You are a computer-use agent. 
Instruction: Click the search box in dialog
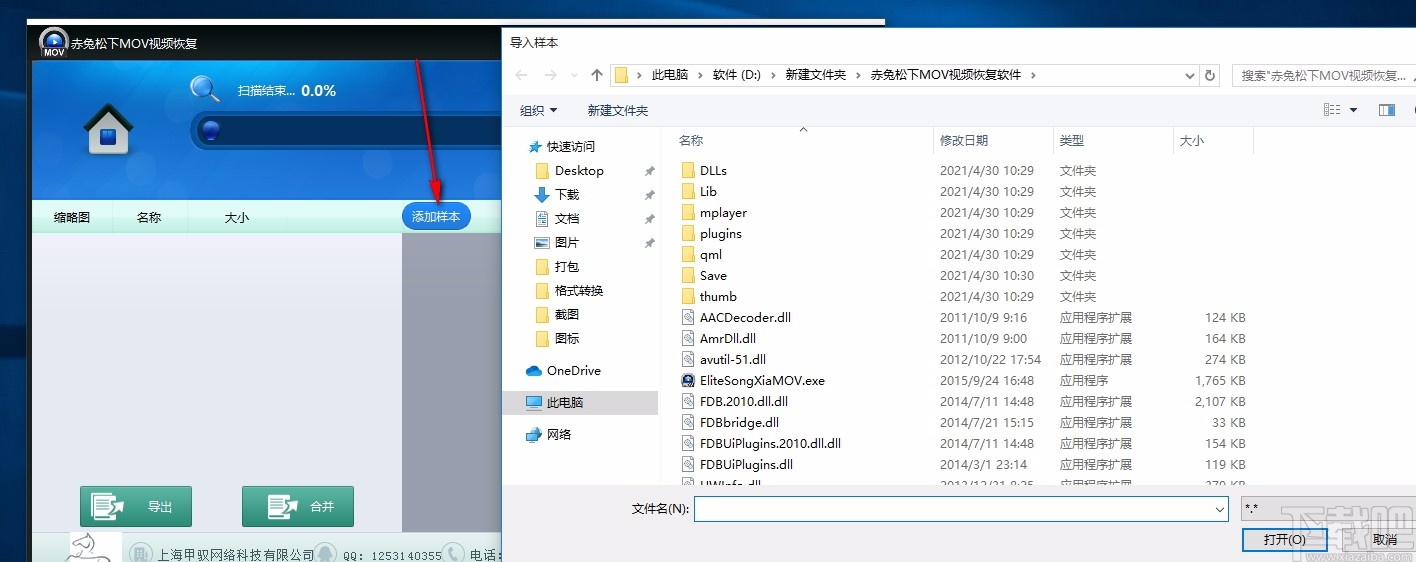coord(1323,75)
